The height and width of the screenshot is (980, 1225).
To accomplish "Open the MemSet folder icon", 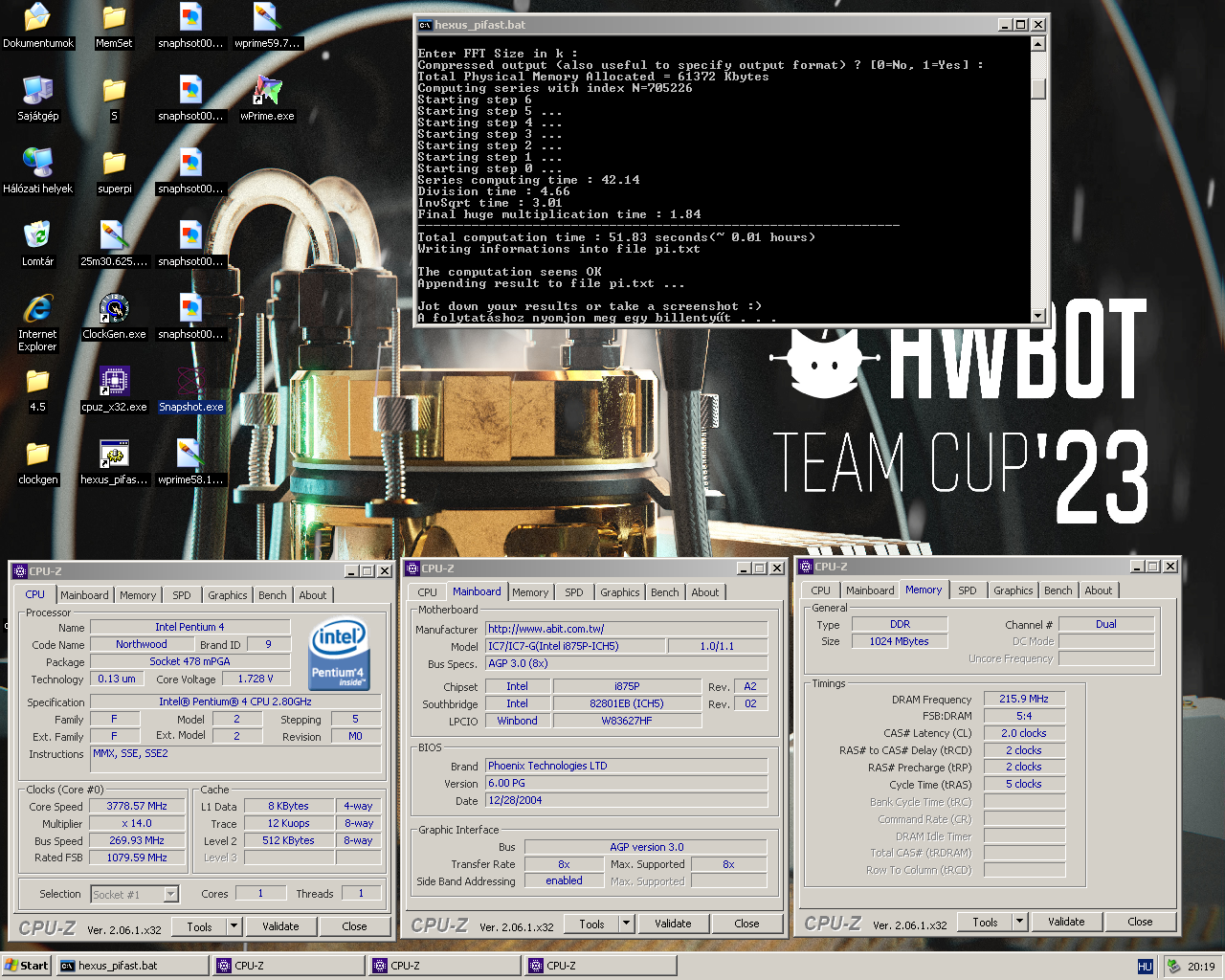I will click(x=114, y=17).
